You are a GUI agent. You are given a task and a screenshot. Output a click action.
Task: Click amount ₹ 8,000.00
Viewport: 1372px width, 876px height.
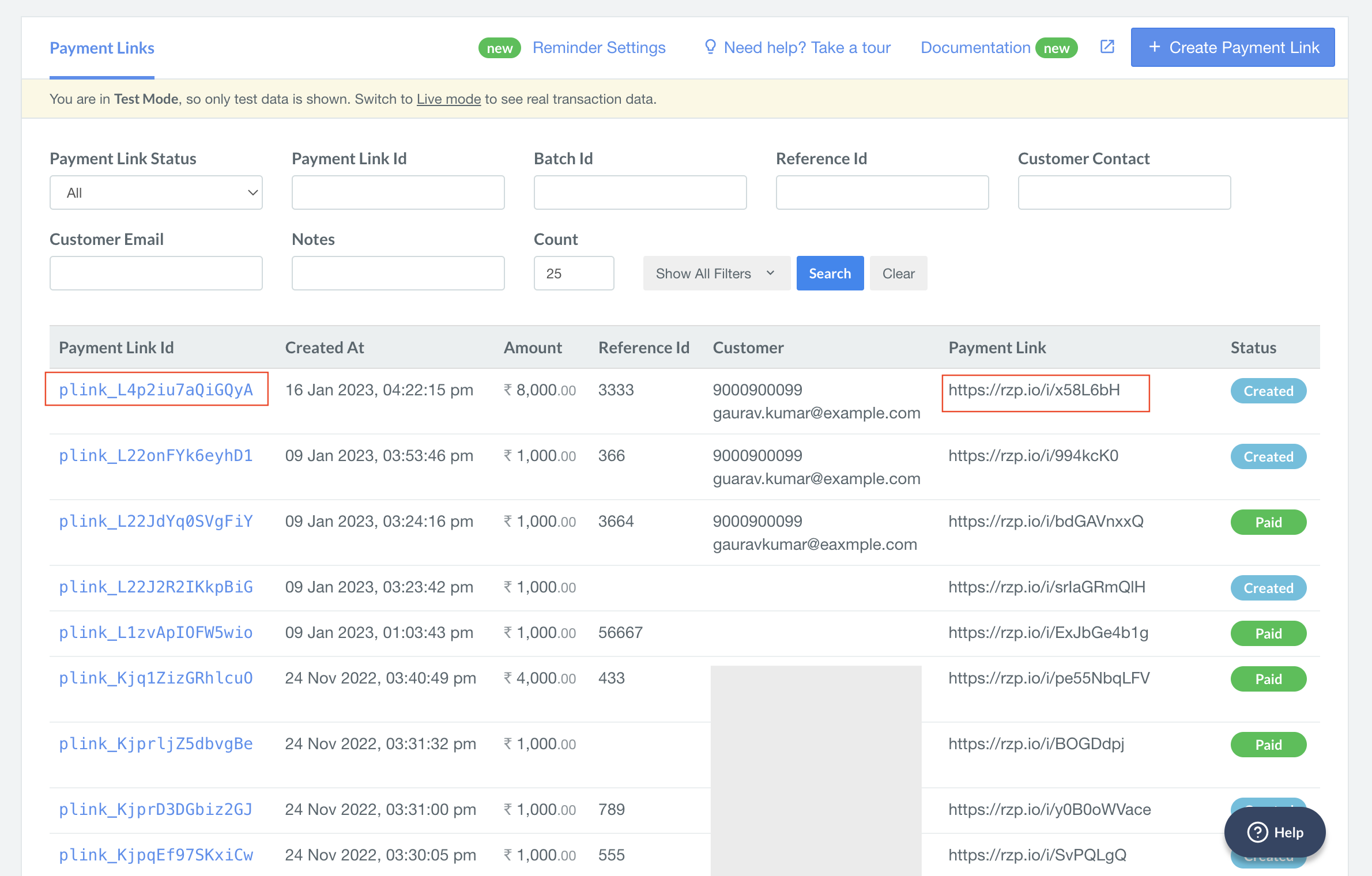tap(540, 390)
